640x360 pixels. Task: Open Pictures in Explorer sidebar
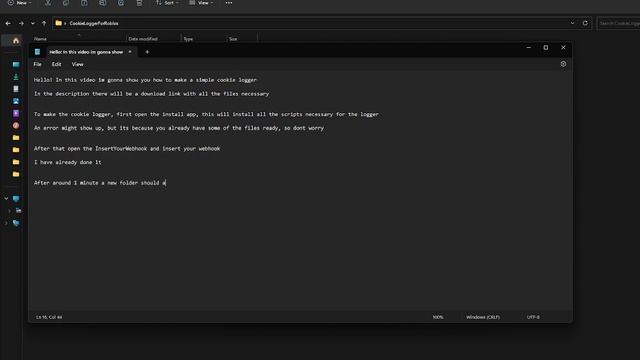tap(16, 101)
